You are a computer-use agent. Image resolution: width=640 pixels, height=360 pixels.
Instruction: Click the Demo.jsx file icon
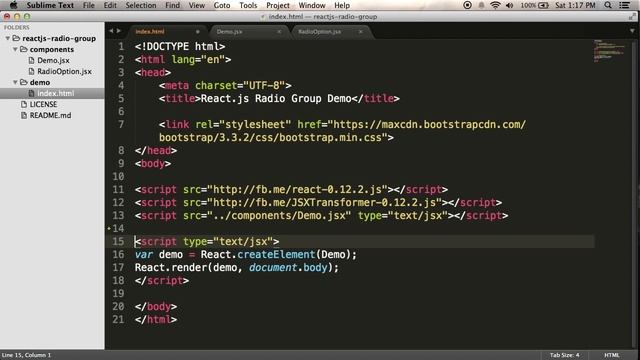pyautogui.click(x=31, y=60)
